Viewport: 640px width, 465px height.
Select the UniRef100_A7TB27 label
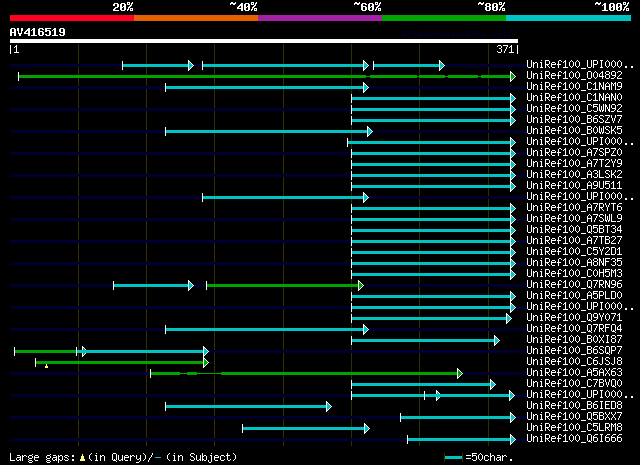point(574,240)
